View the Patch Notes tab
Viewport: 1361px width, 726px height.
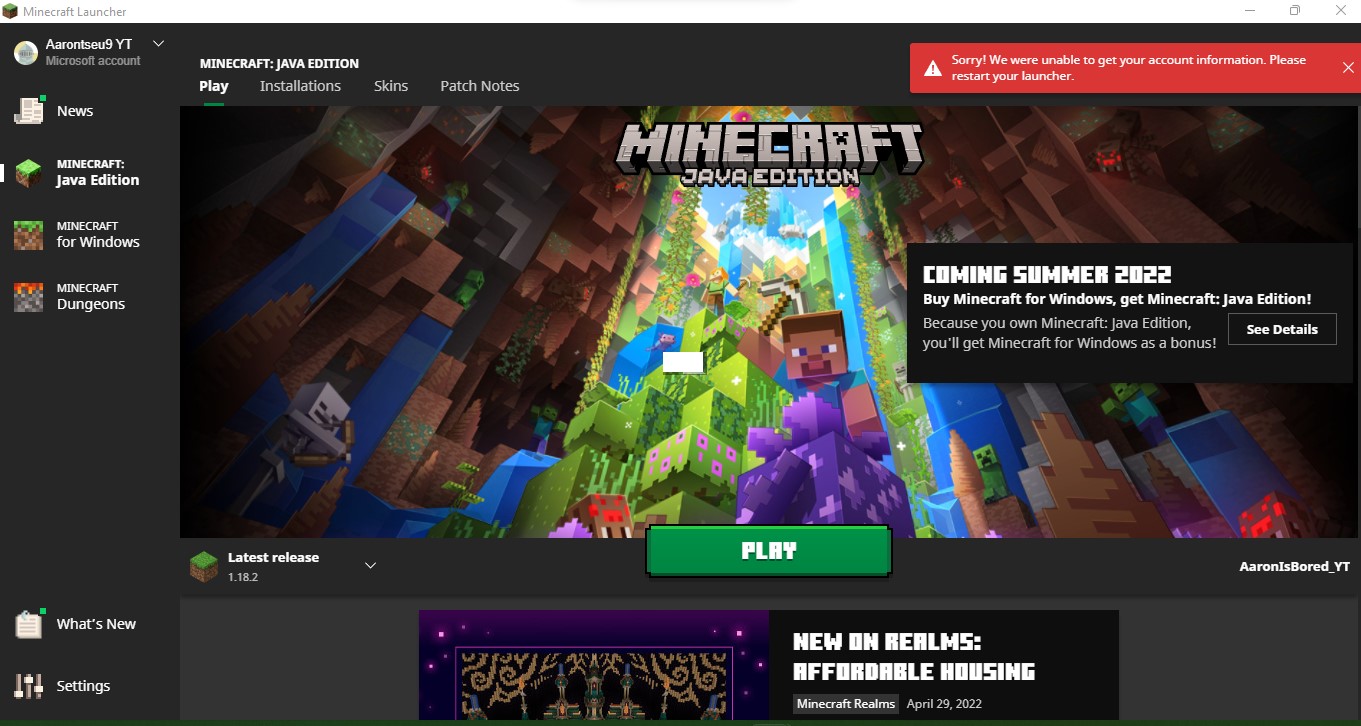click(480, 86)
